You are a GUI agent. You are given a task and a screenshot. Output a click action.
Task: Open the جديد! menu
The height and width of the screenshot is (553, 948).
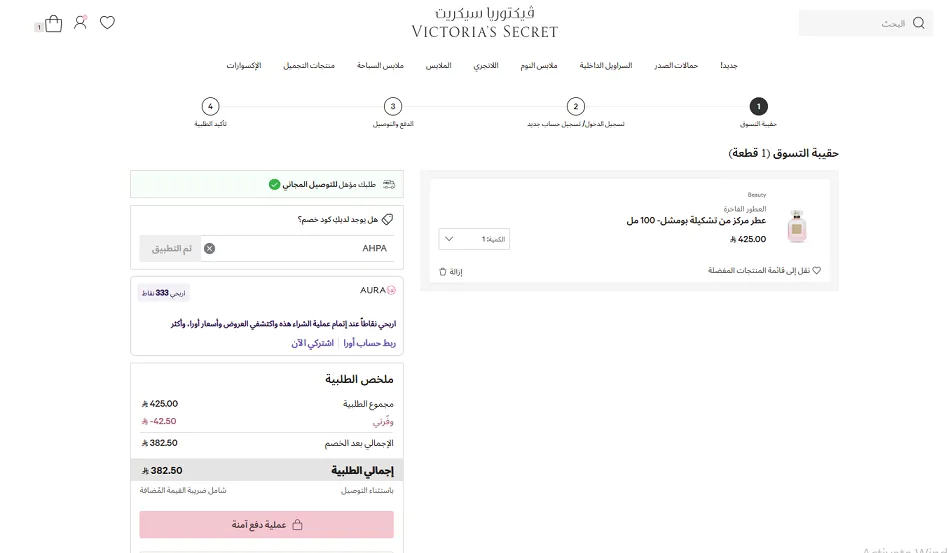[x=729, y=65]
